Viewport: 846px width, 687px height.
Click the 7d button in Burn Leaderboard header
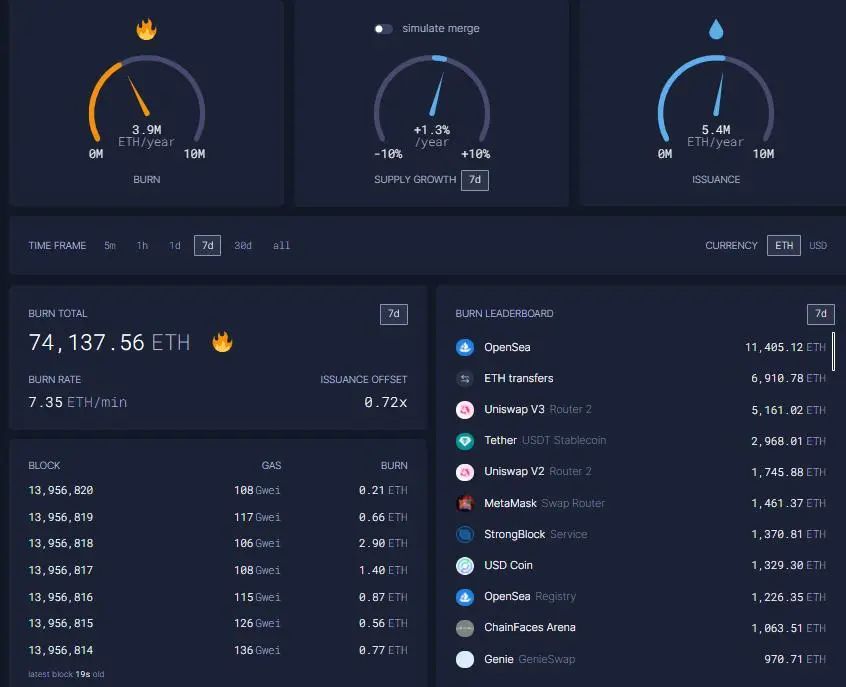coord(821,314)
